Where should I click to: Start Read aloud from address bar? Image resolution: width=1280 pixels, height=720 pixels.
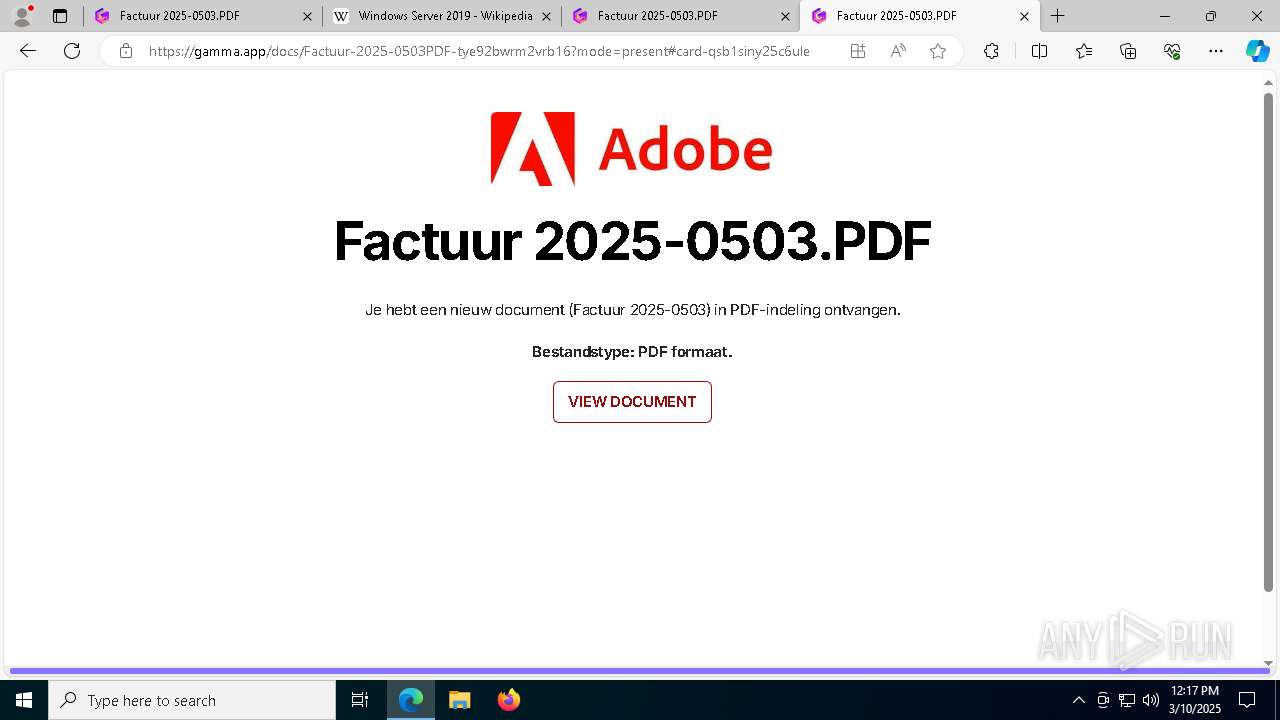[898, 51]
